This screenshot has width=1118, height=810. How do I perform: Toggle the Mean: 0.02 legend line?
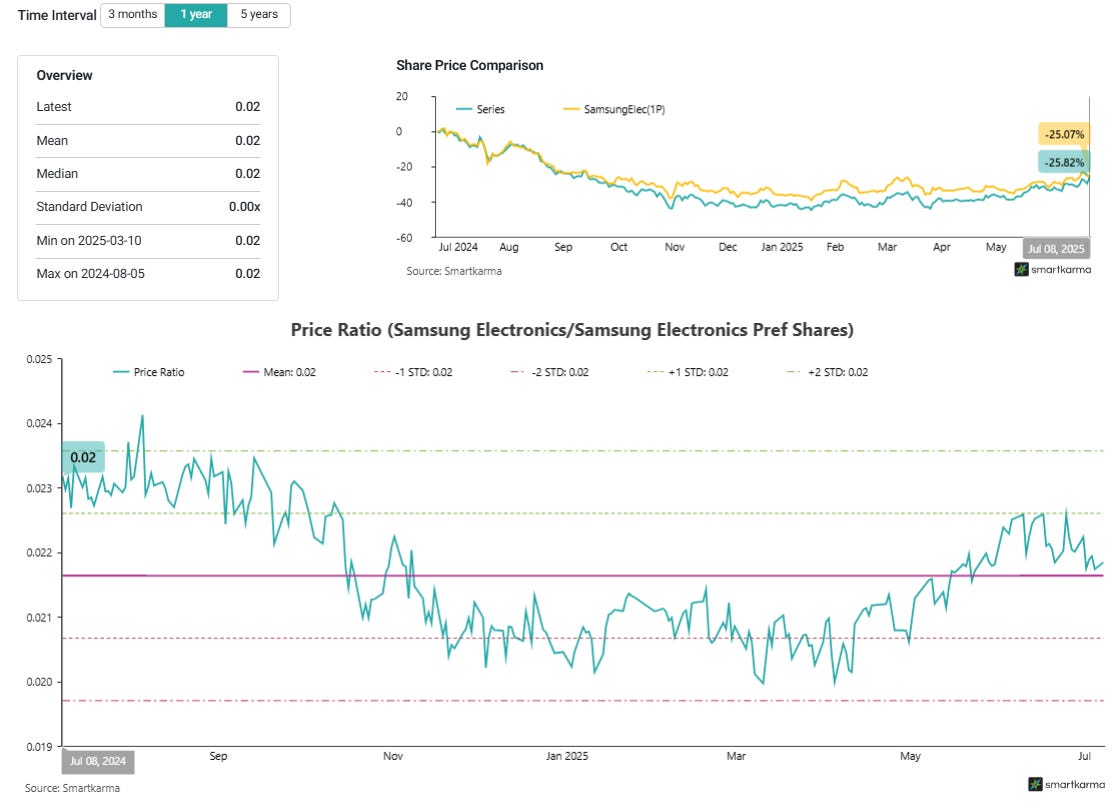280,372
